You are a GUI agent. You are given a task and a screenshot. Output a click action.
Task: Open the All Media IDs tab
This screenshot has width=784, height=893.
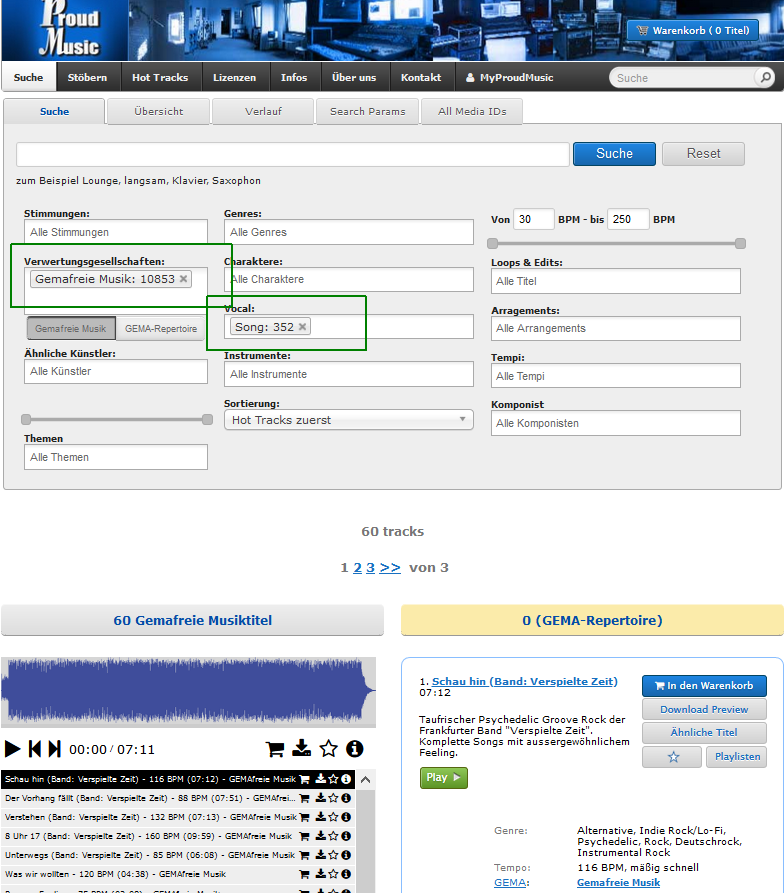pos(472,112)
